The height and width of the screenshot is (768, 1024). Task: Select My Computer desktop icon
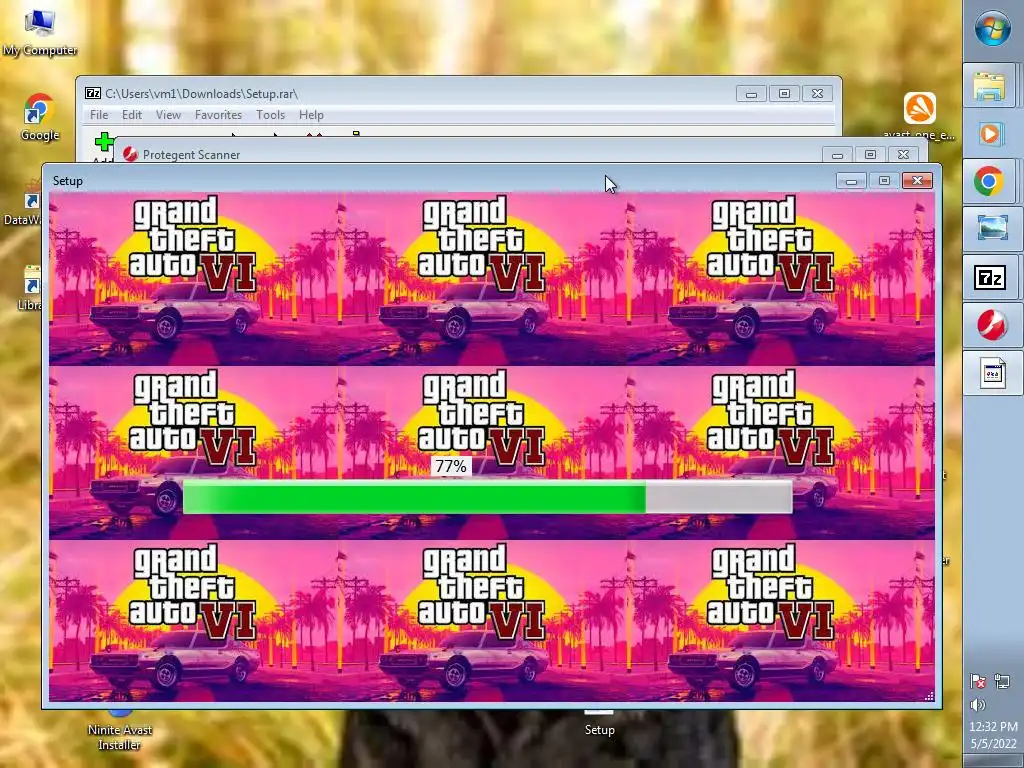[40, 31]
